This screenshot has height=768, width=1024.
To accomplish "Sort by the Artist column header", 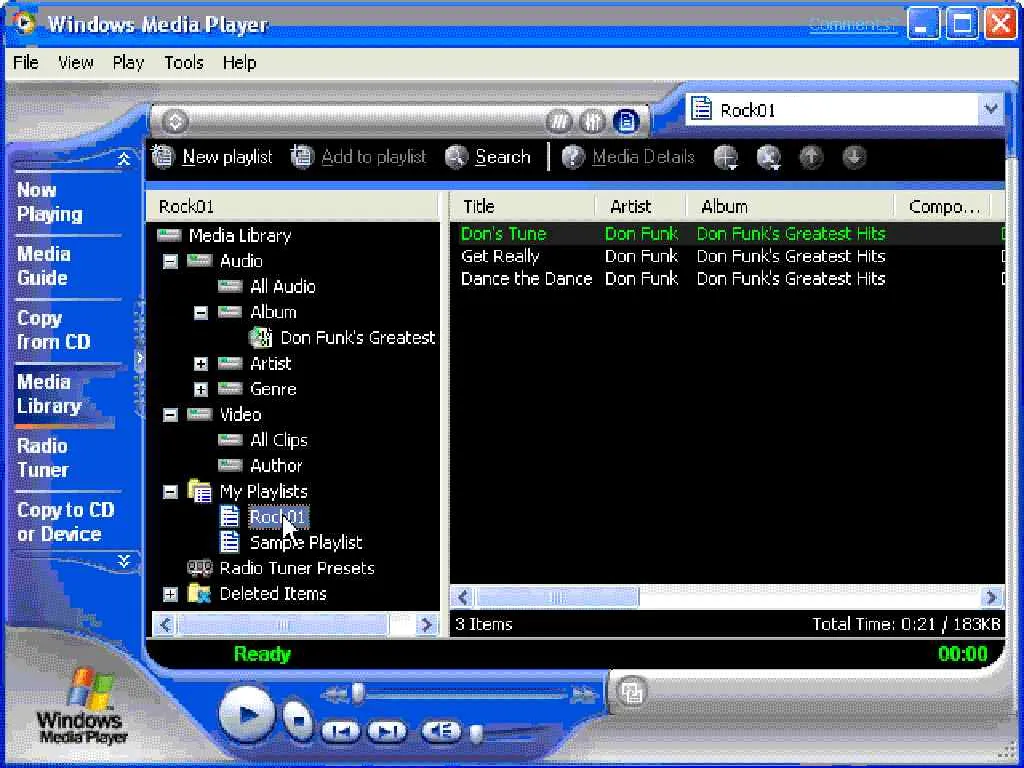I will pos(641,206).
